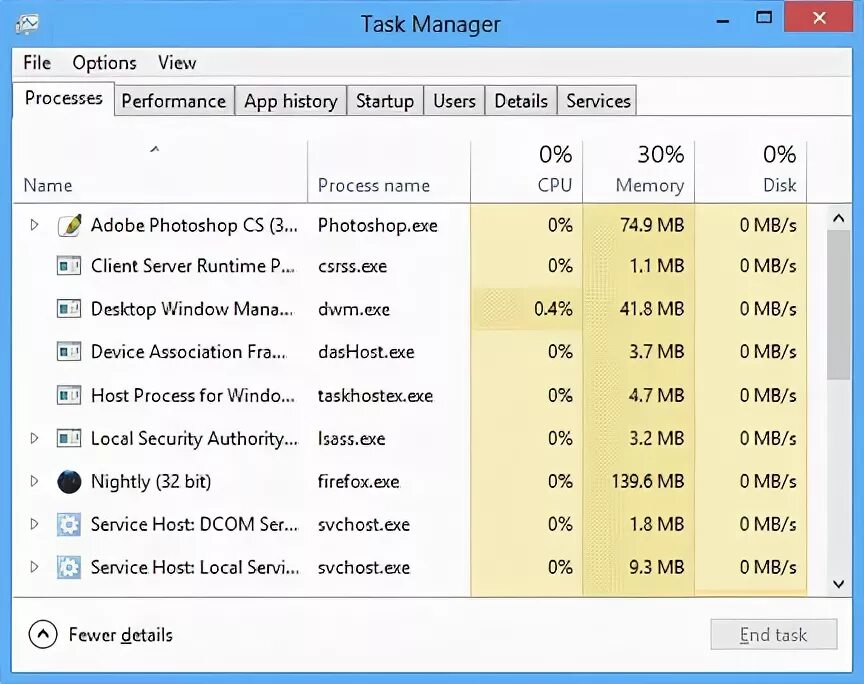Click the Host Process for Windows icon

(x=69, y=395)
